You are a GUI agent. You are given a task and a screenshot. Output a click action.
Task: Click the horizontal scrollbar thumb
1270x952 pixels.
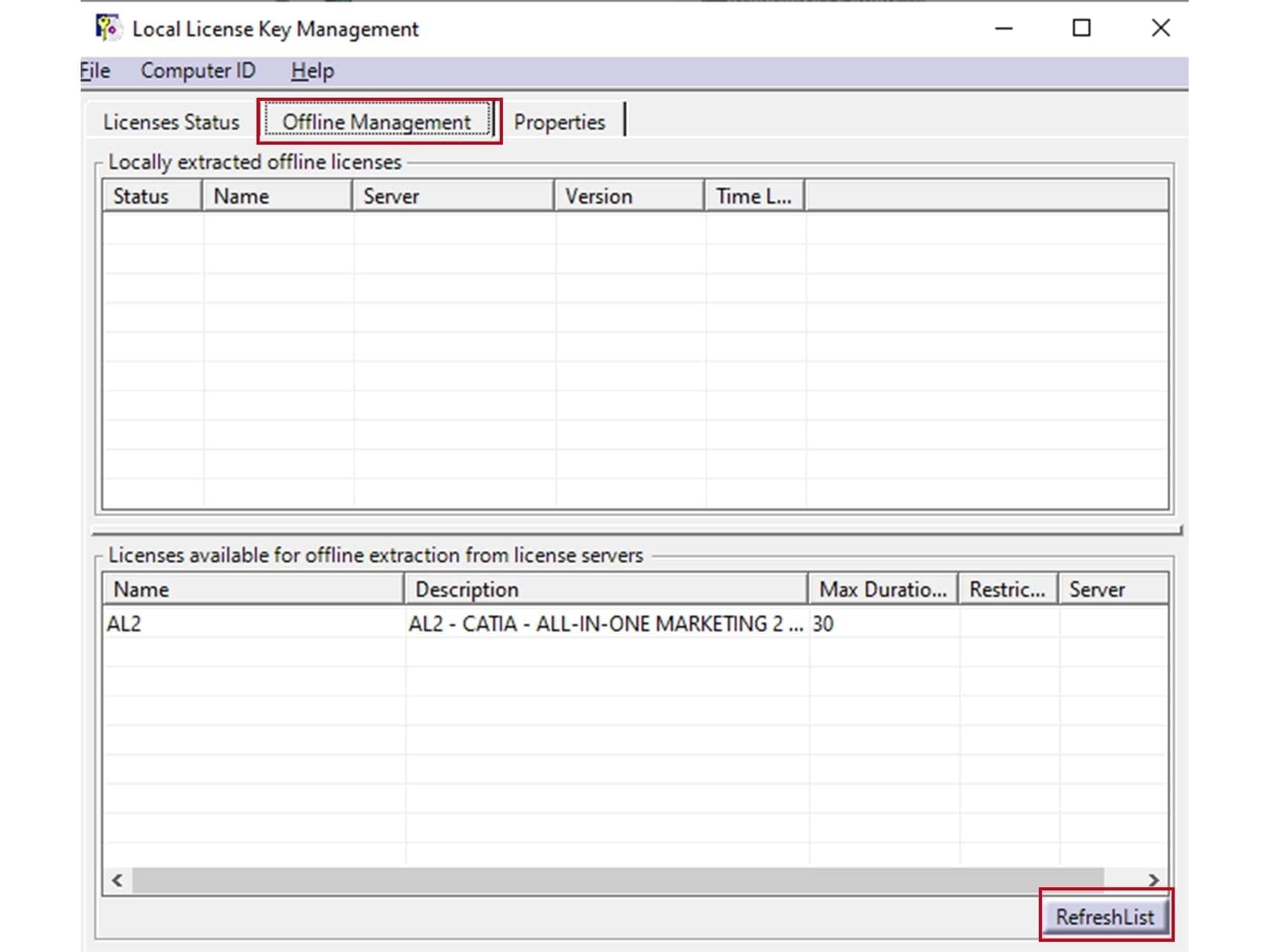coord(618,880)
